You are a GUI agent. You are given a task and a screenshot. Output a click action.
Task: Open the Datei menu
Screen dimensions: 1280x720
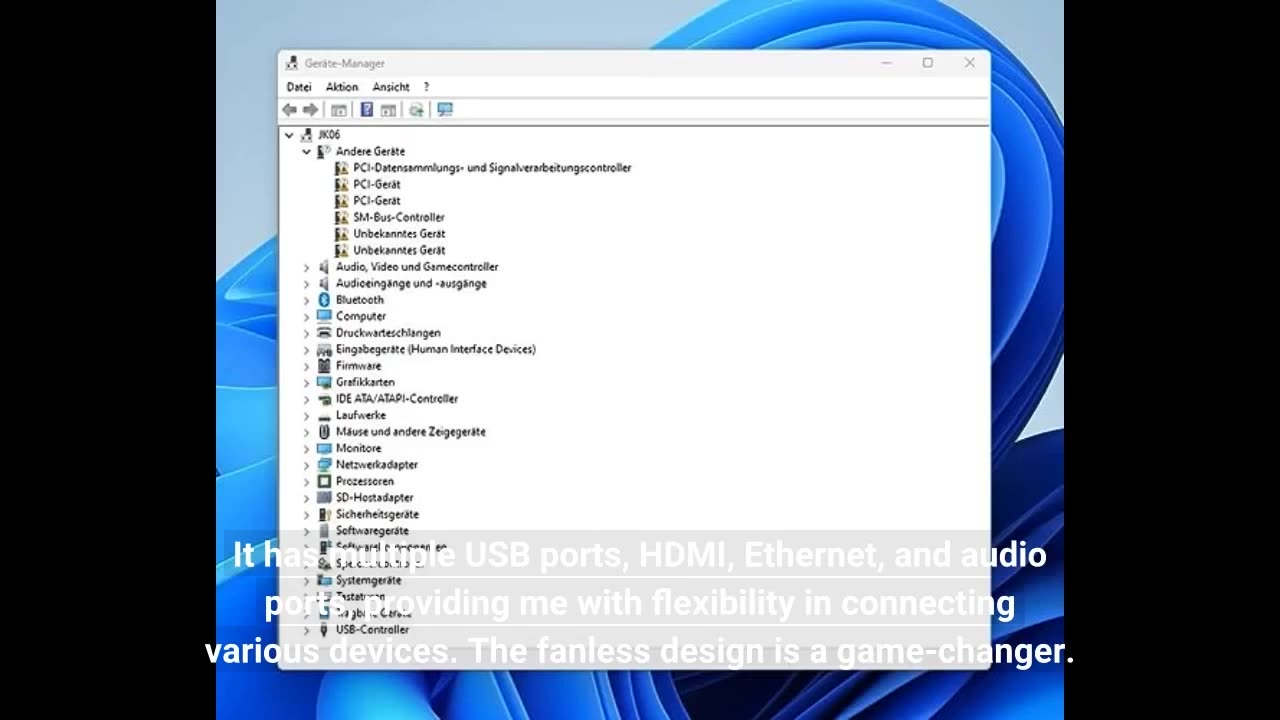[x=299, y=87]
